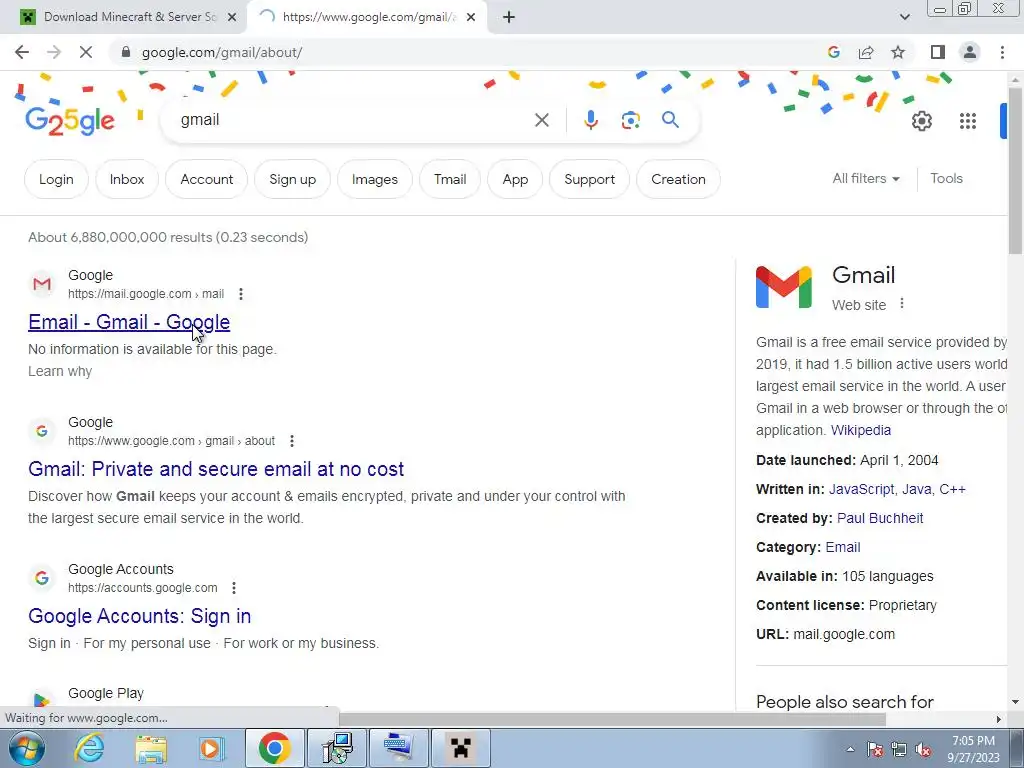The height and width of the screenshot is (768, 1024).
Task: Click the muted volume icon in the tray
Action: click(923, 749)
